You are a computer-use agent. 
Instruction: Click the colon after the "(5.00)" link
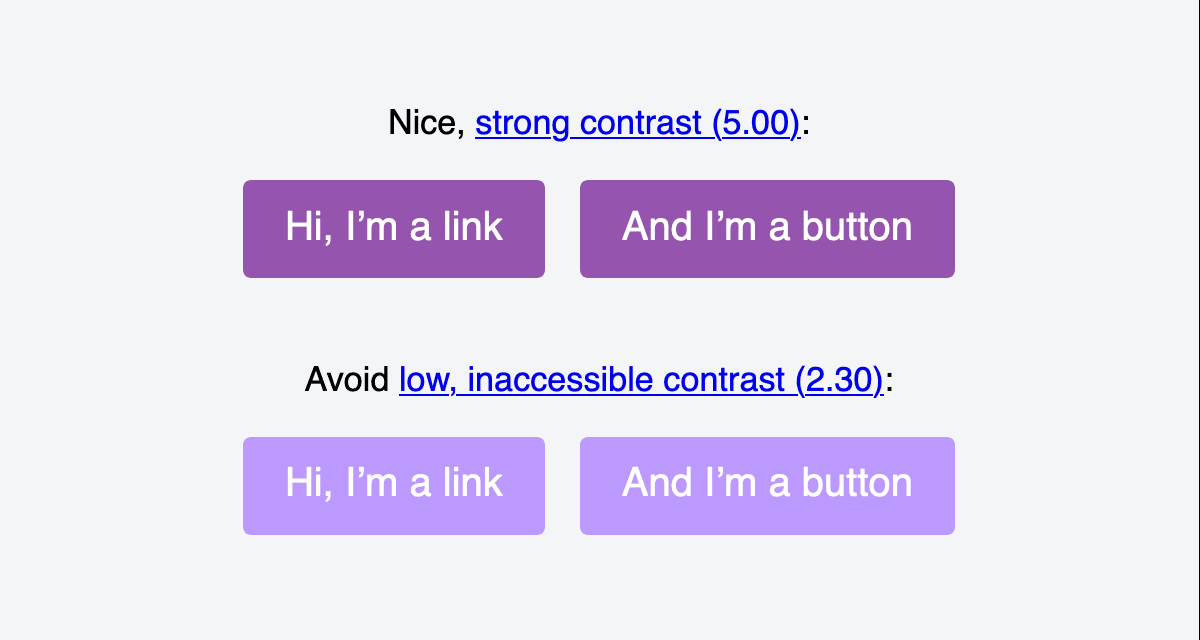[x=806, y=126]
